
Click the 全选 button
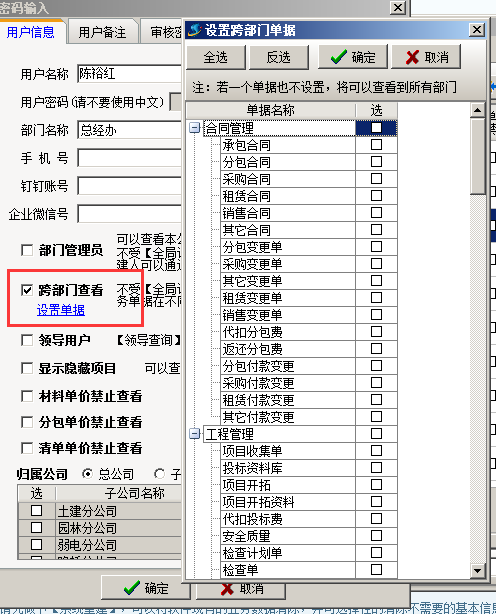(216, 57)
